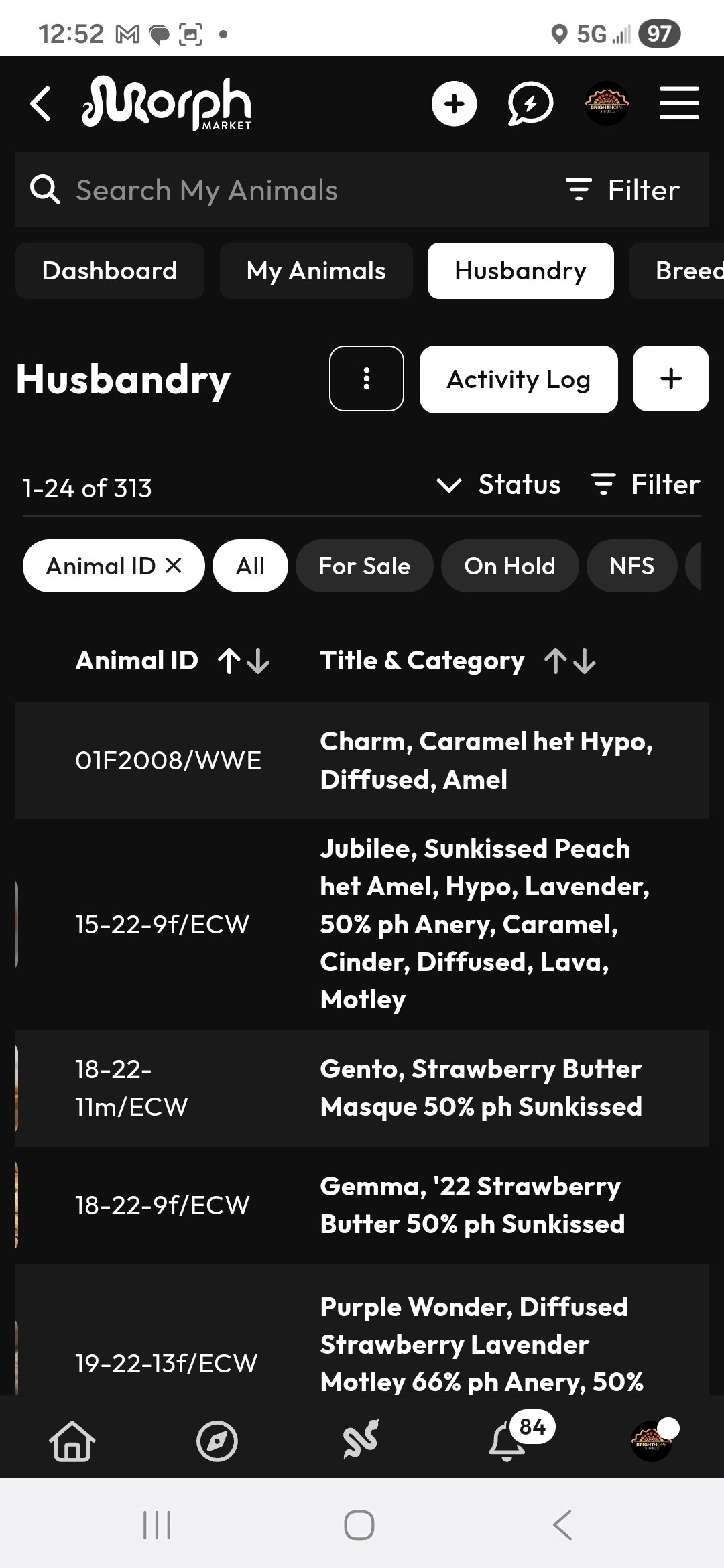Tap the back arrow beside Morph Market logo

click(41, 104)
